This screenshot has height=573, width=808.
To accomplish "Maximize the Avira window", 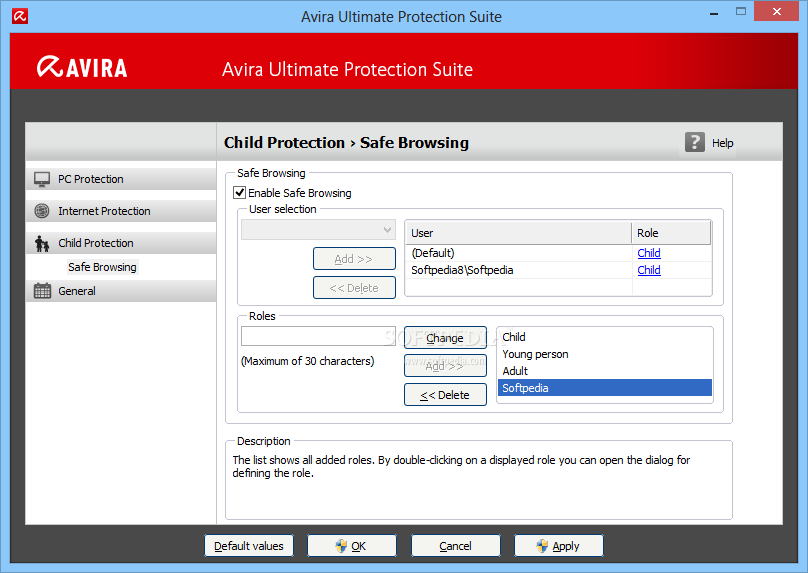I will 740,11.
